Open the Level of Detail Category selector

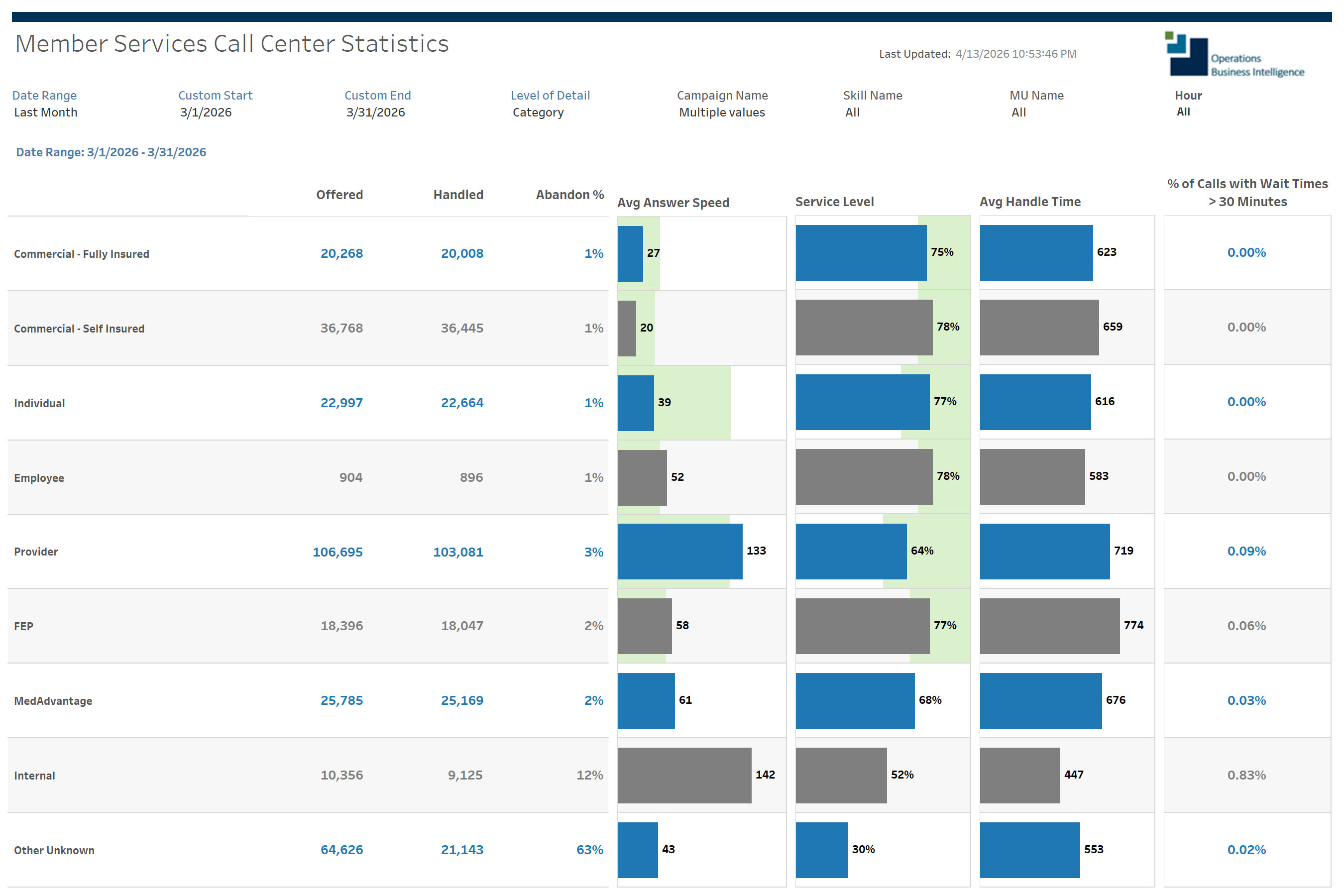point(537,112)
